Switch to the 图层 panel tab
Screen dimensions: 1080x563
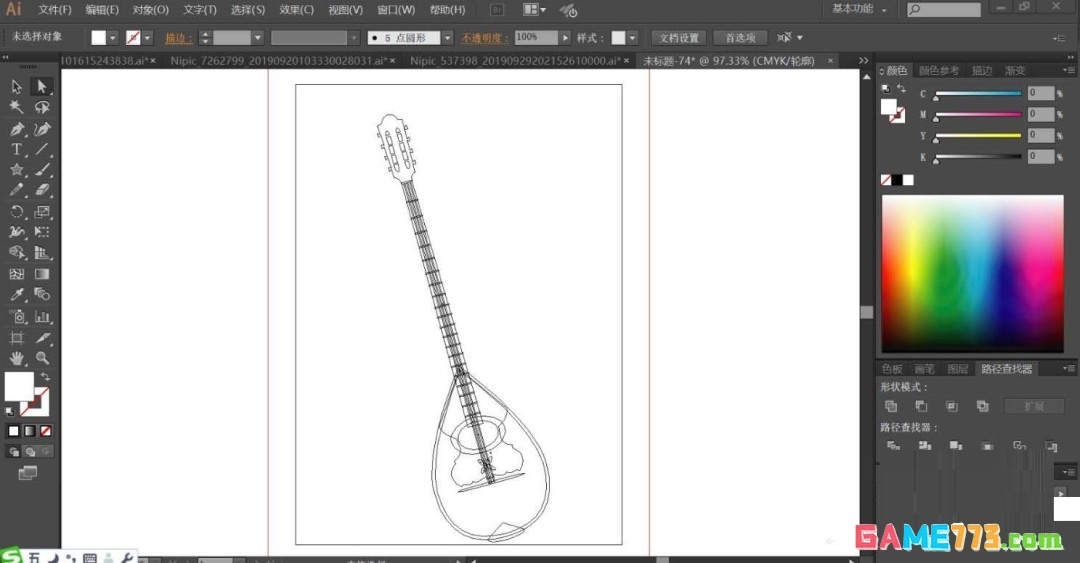[x=957, y=369]
